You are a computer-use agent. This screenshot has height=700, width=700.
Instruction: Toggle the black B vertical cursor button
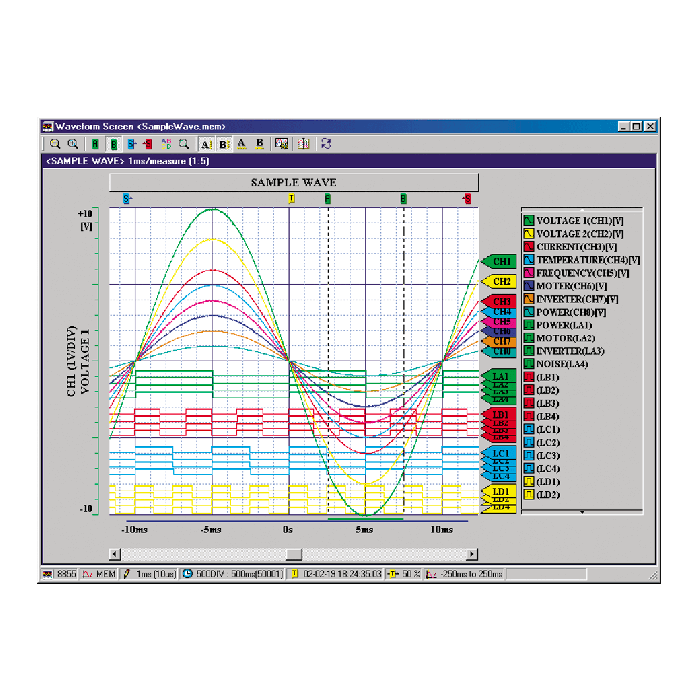click(x=224, y=144)
